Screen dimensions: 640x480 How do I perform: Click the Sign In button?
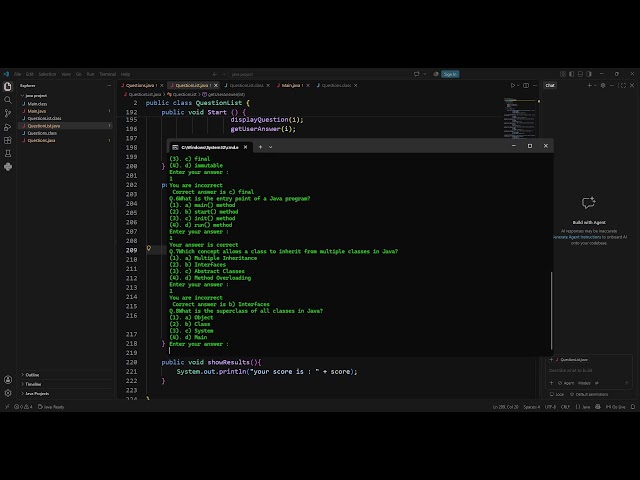pos(450,74)
